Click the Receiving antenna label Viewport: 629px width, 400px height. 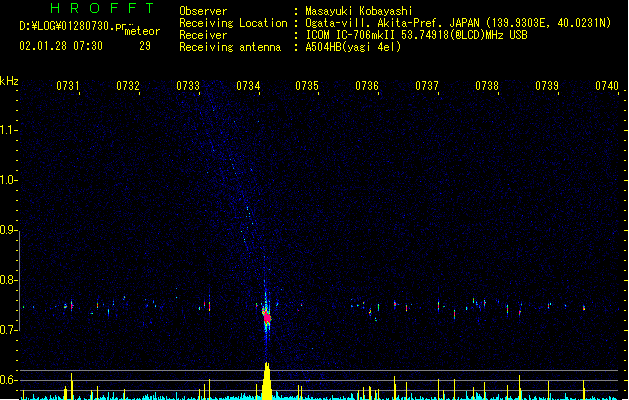(230, 47)
